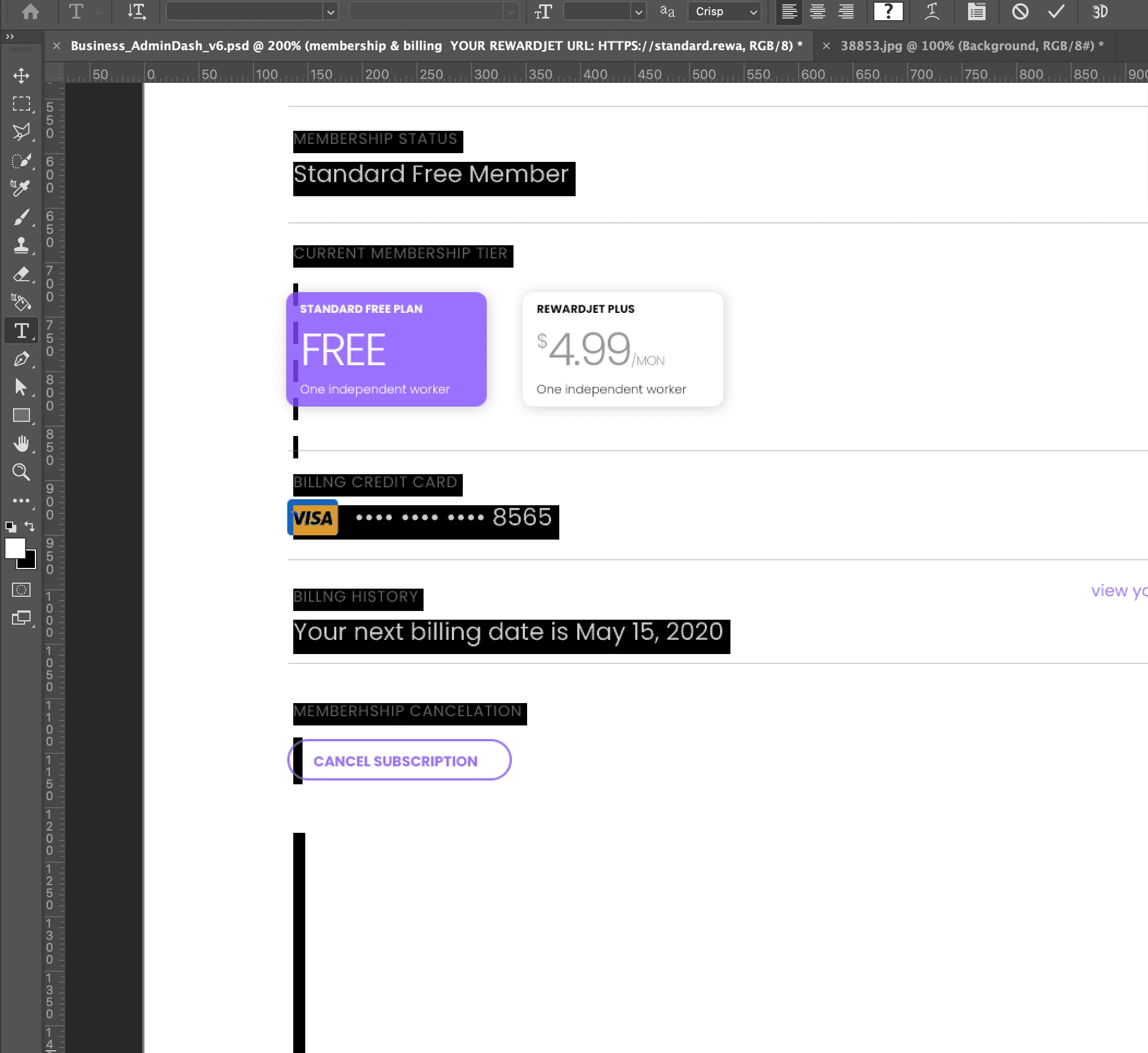Select the Zoom magnifier tool
The height and width of the screenshot is (1053, 1148).
click(21, 471)
